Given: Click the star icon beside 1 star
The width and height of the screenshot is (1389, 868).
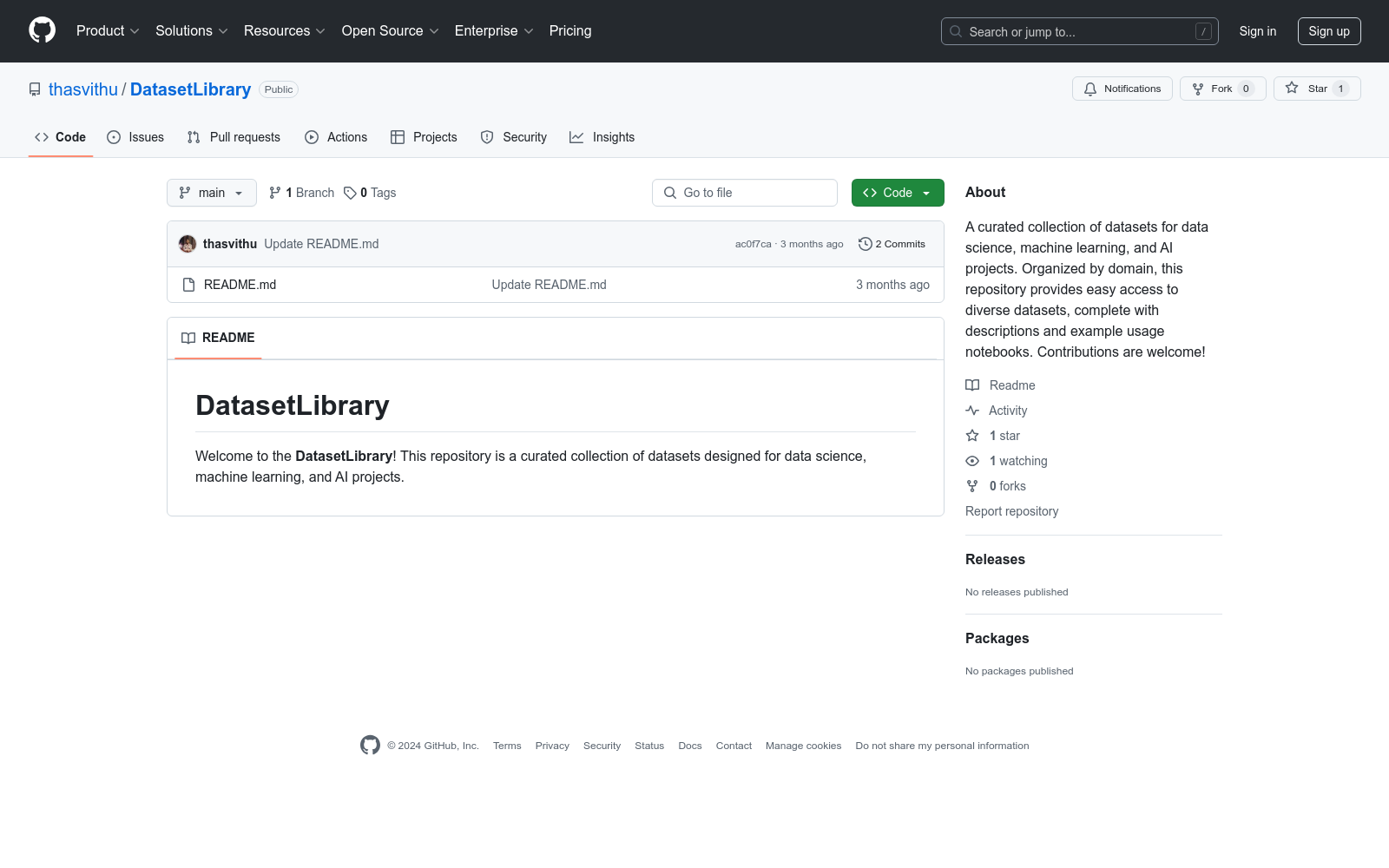Looking at the screenshot, I should [x=972, y=436].
